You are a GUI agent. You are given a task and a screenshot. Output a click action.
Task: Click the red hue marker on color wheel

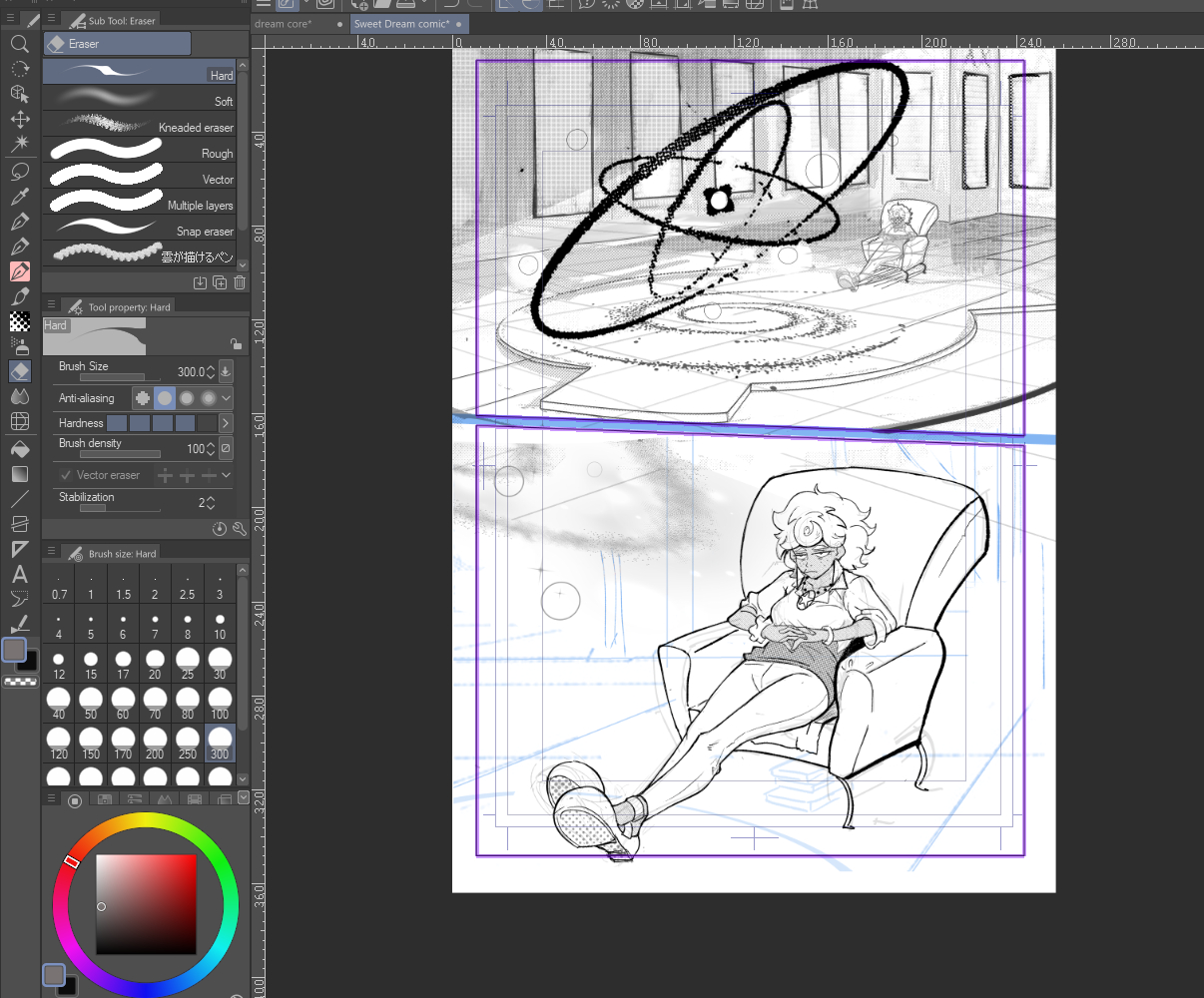click(x=71, y=861)
